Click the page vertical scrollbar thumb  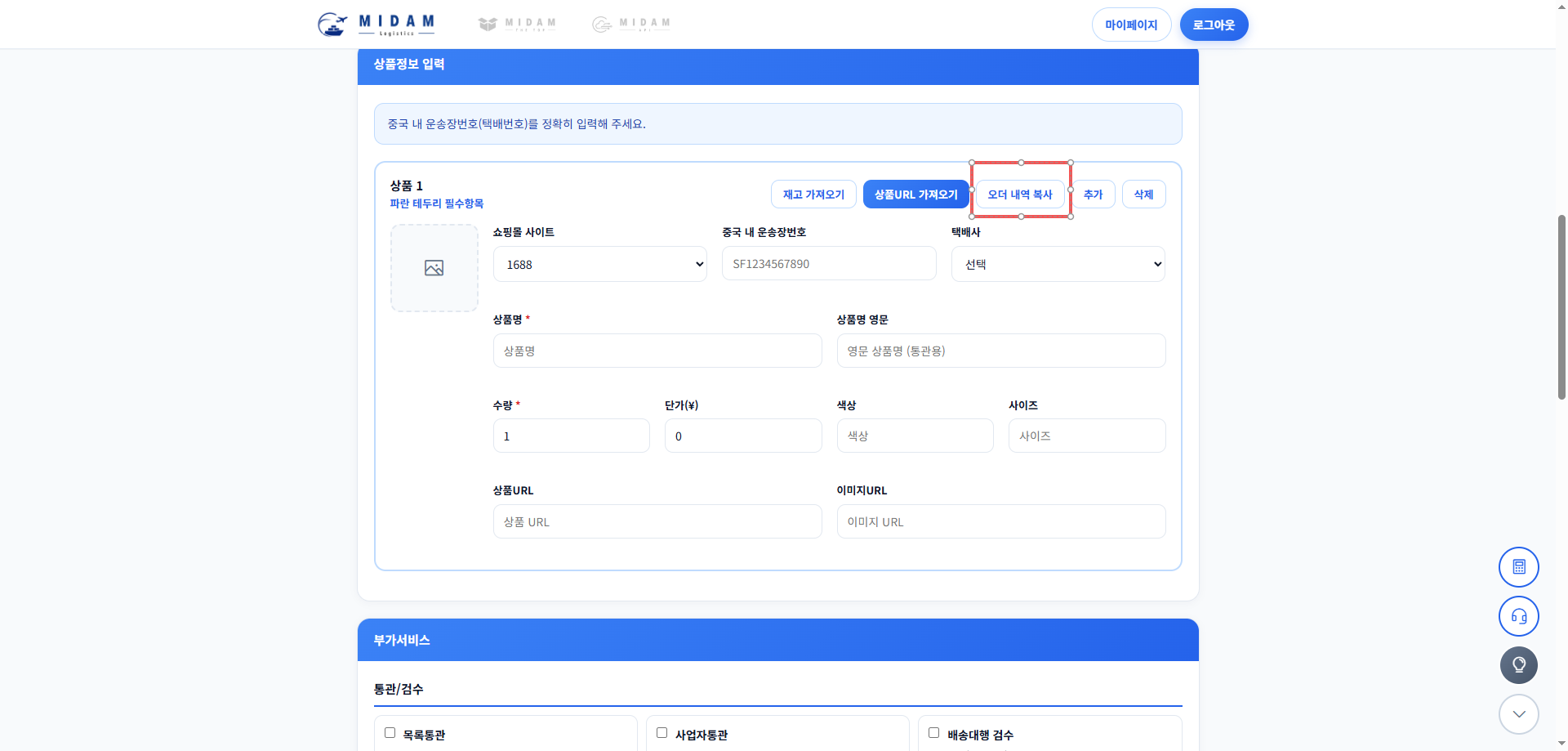coord(1561,306)
